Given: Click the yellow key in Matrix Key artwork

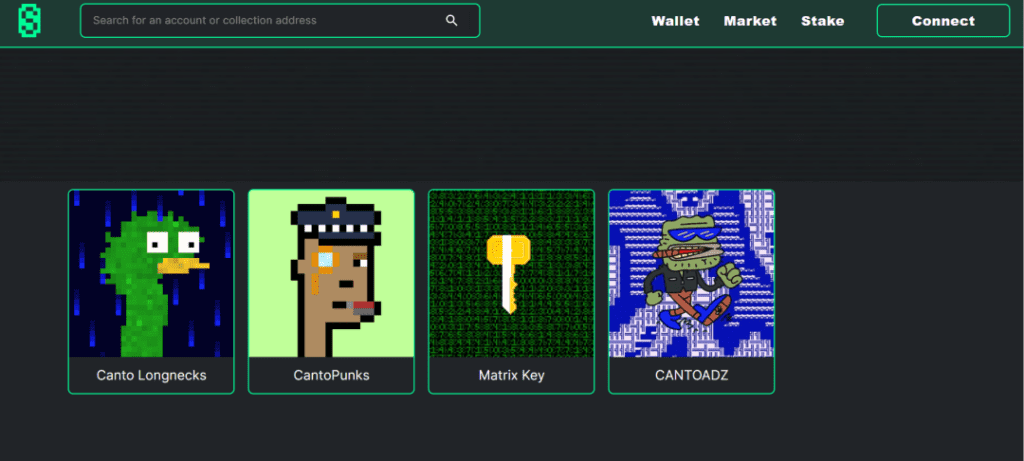Looking at the screenshot, I should click(507, 274).
